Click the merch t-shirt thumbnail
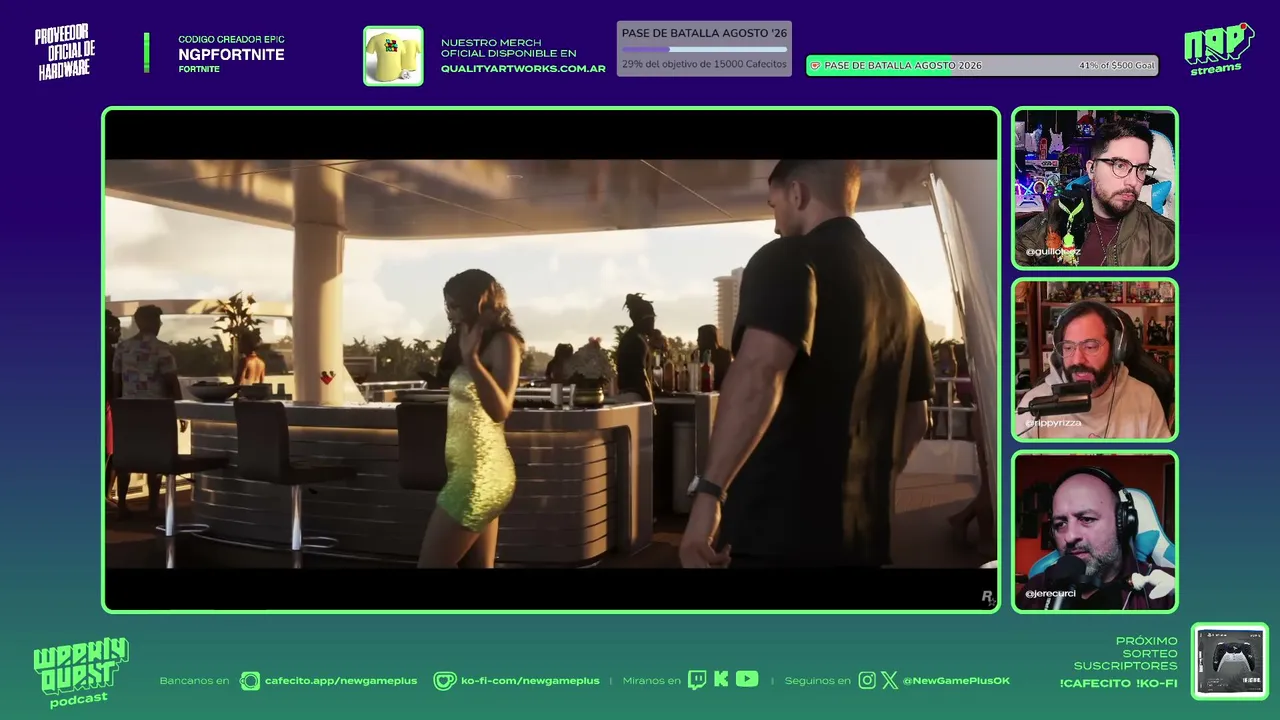Viewport: 1280px width, 720px height. pyautogui.click(x=393, y=56)
